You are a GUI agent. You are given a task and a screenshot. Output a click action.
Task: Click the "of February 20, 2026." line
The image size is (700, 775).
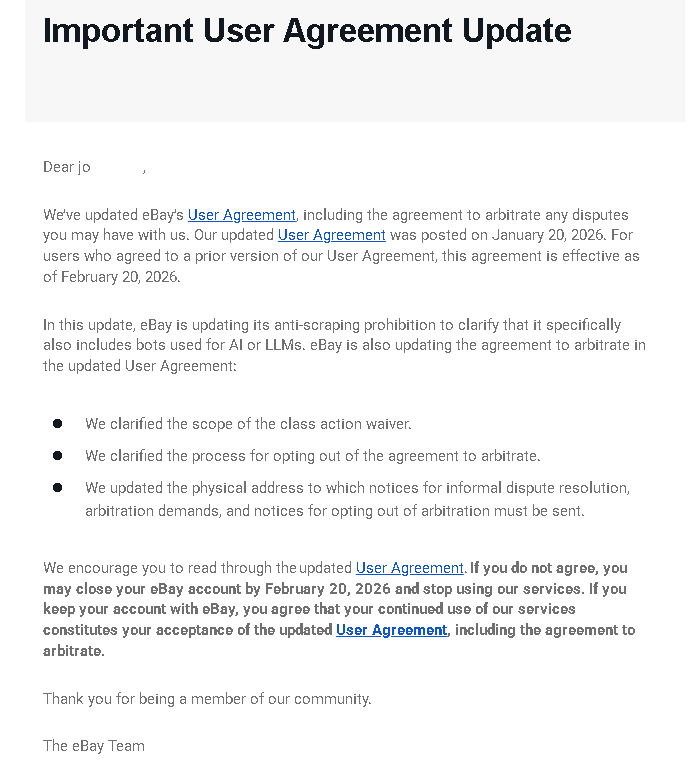[112, 277]
